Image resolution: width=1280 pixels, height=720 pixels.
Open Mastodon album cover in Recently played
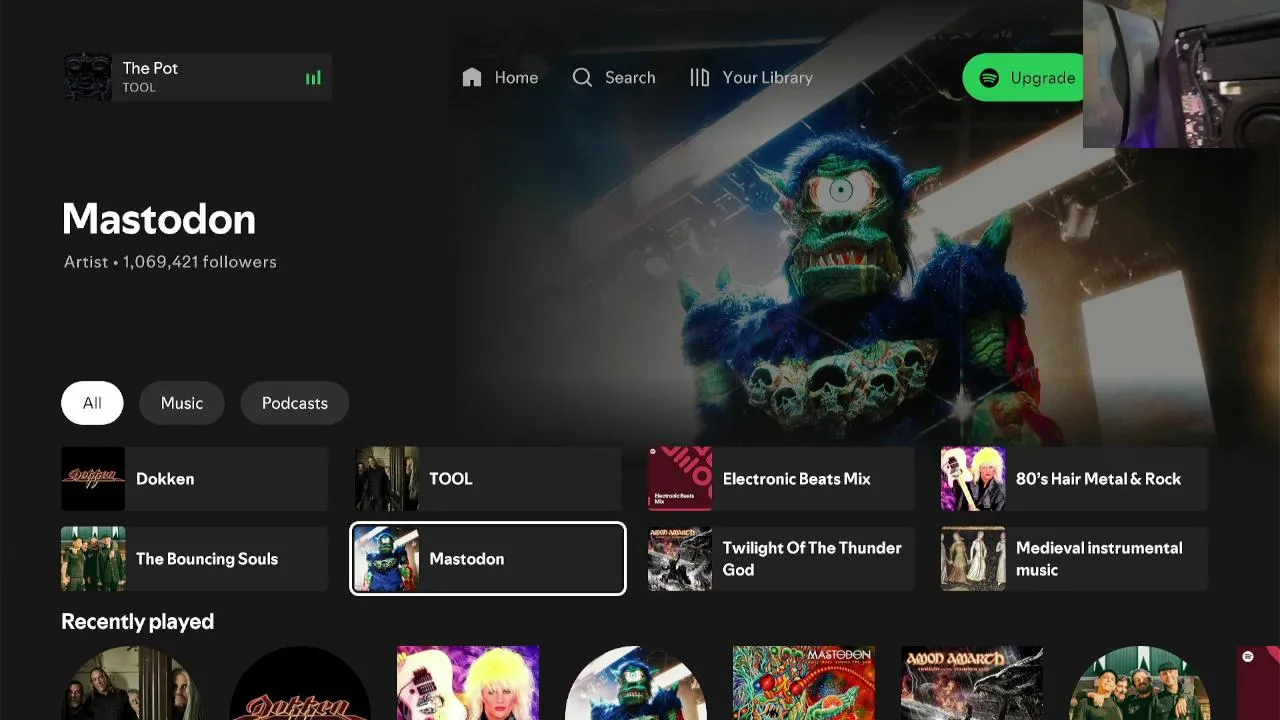pos(804,683)
